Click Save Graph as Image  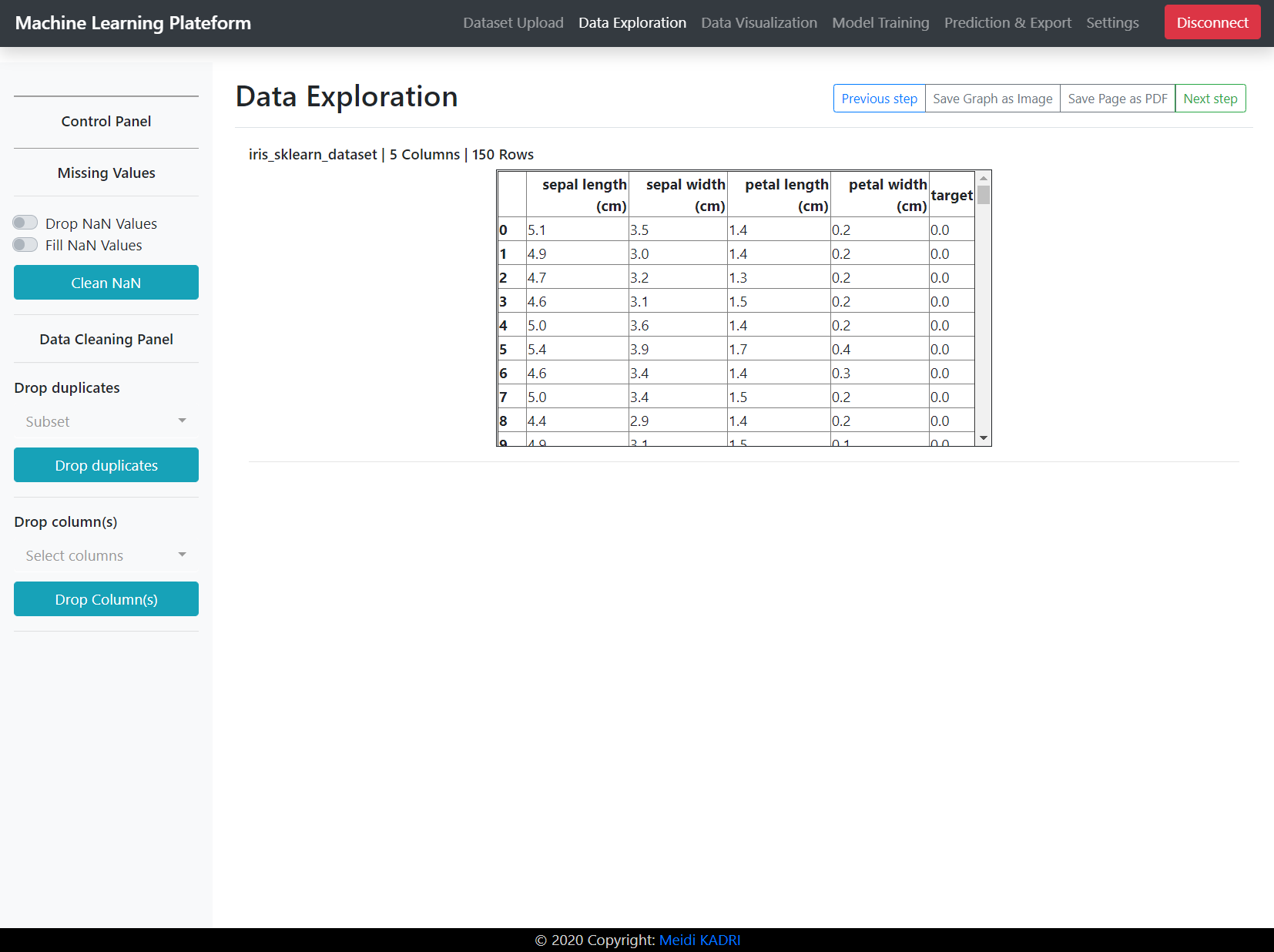pyautogui.click(x=992, y=98)
